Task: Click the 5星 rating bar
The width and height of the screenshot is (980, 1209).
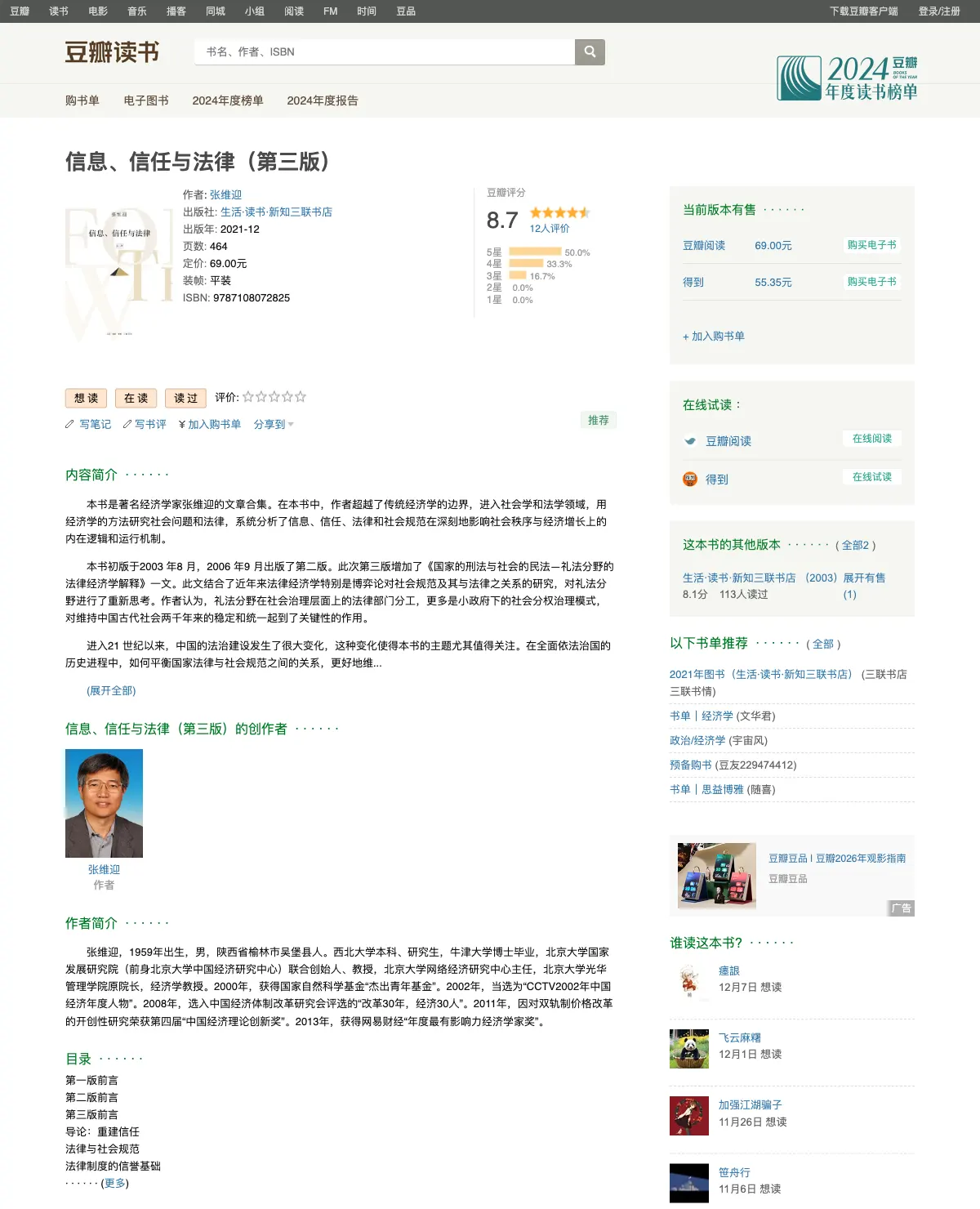Action: (535, 252)
